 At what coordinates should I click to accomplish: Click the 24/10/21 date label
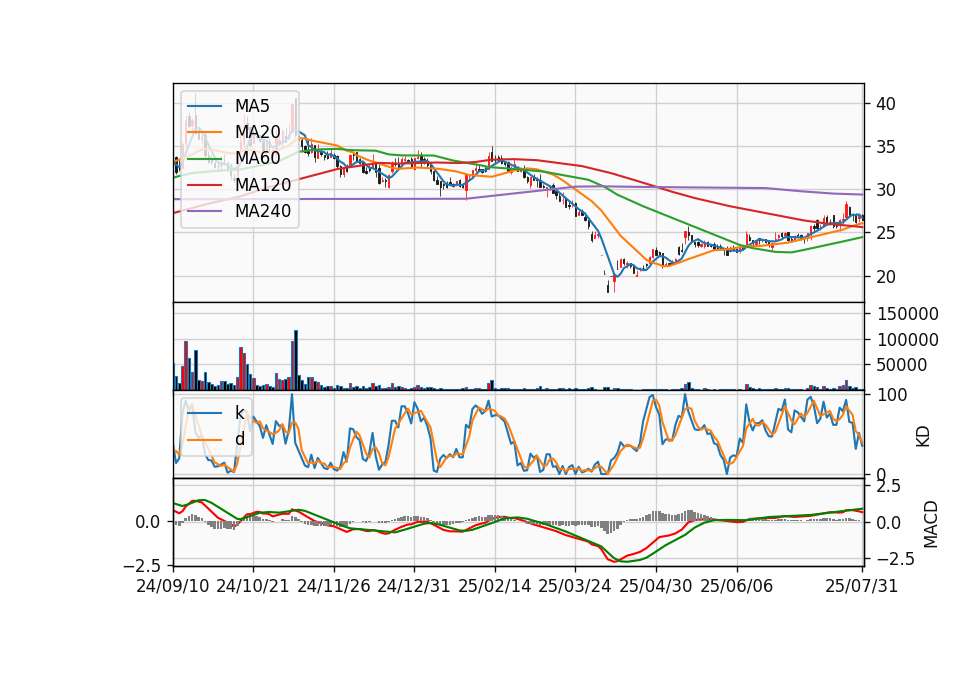click(x=253, y=586)
